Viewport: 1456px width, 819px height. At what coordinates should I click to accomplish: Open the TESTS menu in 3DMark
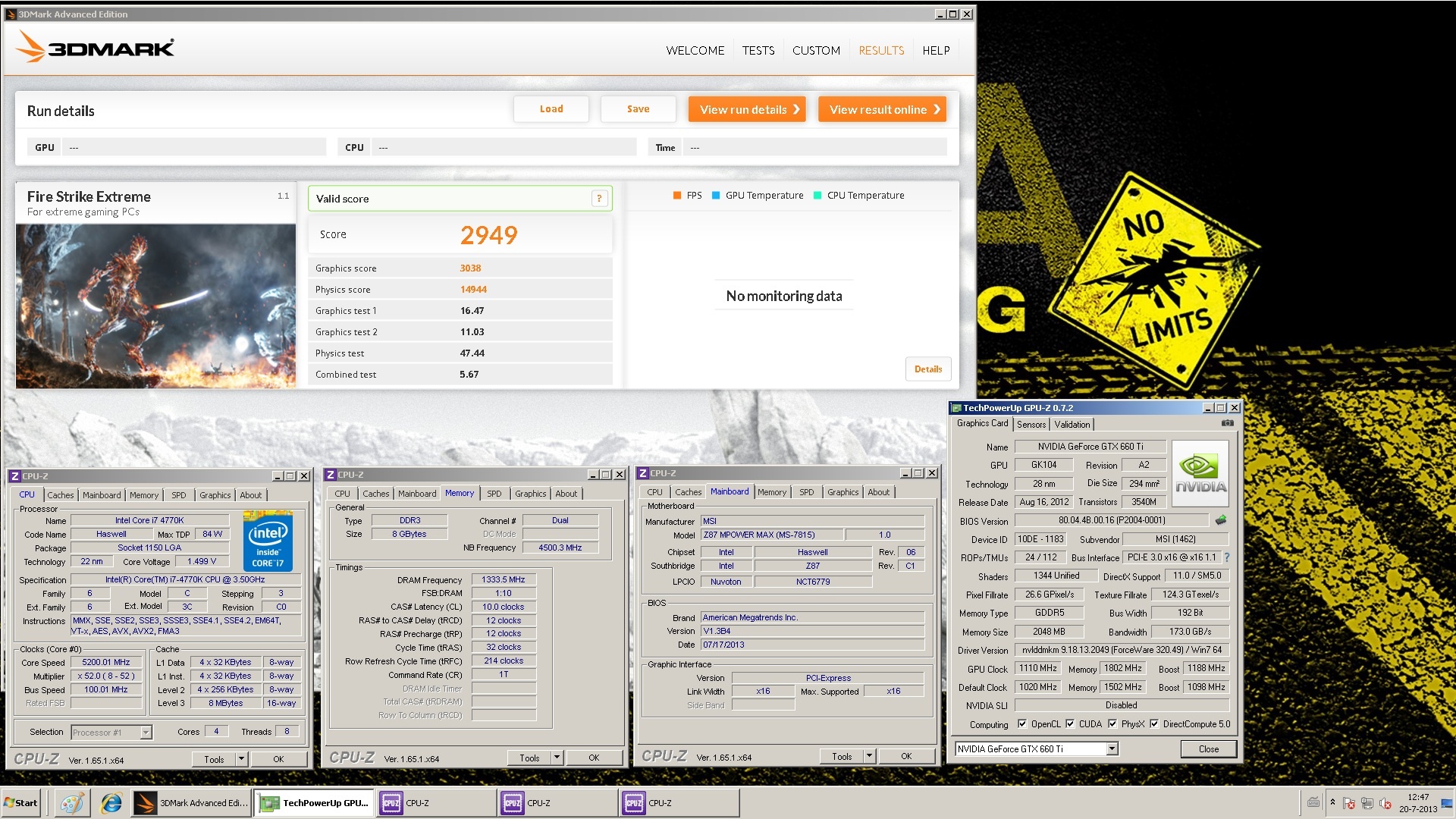758,51
